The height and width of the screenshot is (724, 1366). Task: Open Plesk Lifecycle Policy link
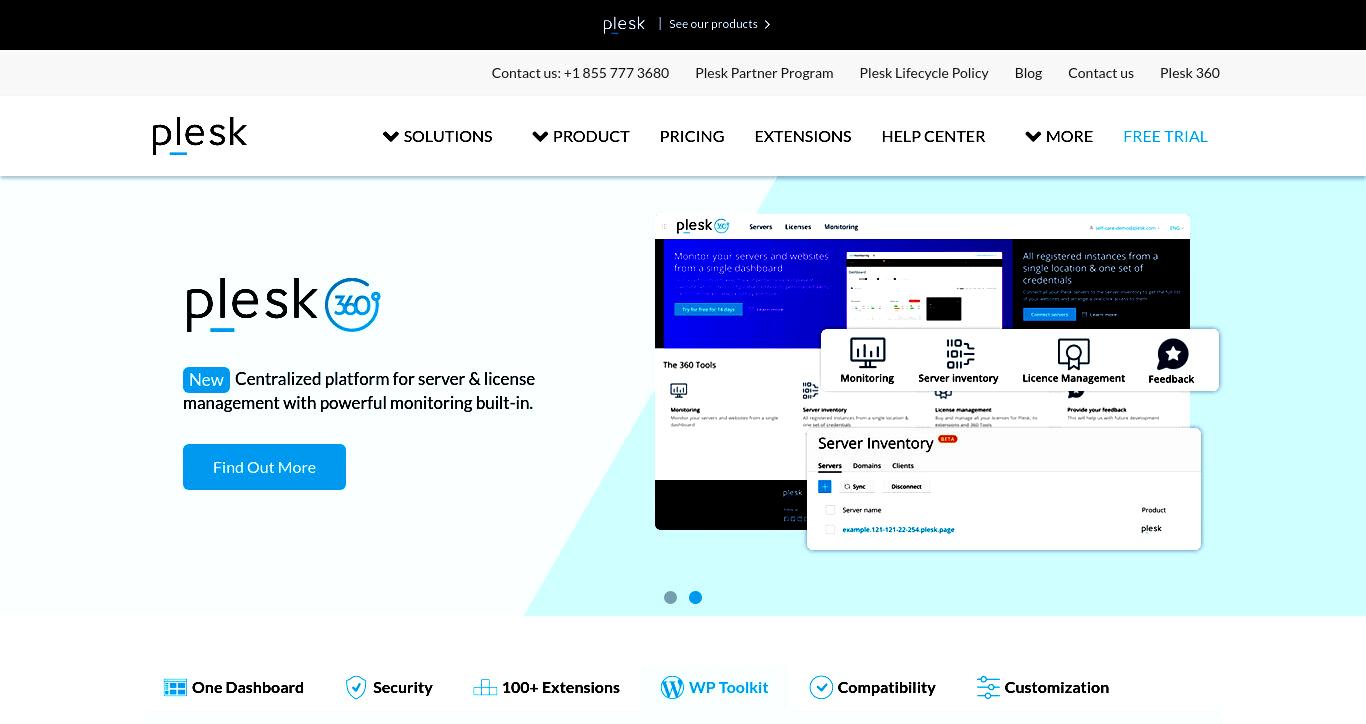(x=924, y=73)
